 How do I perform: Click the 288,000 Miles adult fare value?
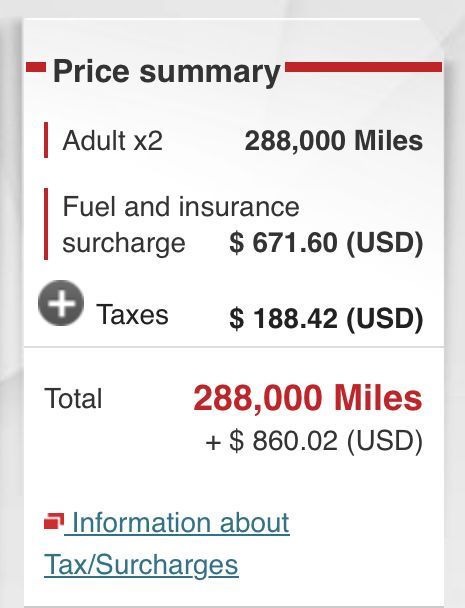point(334,140)
